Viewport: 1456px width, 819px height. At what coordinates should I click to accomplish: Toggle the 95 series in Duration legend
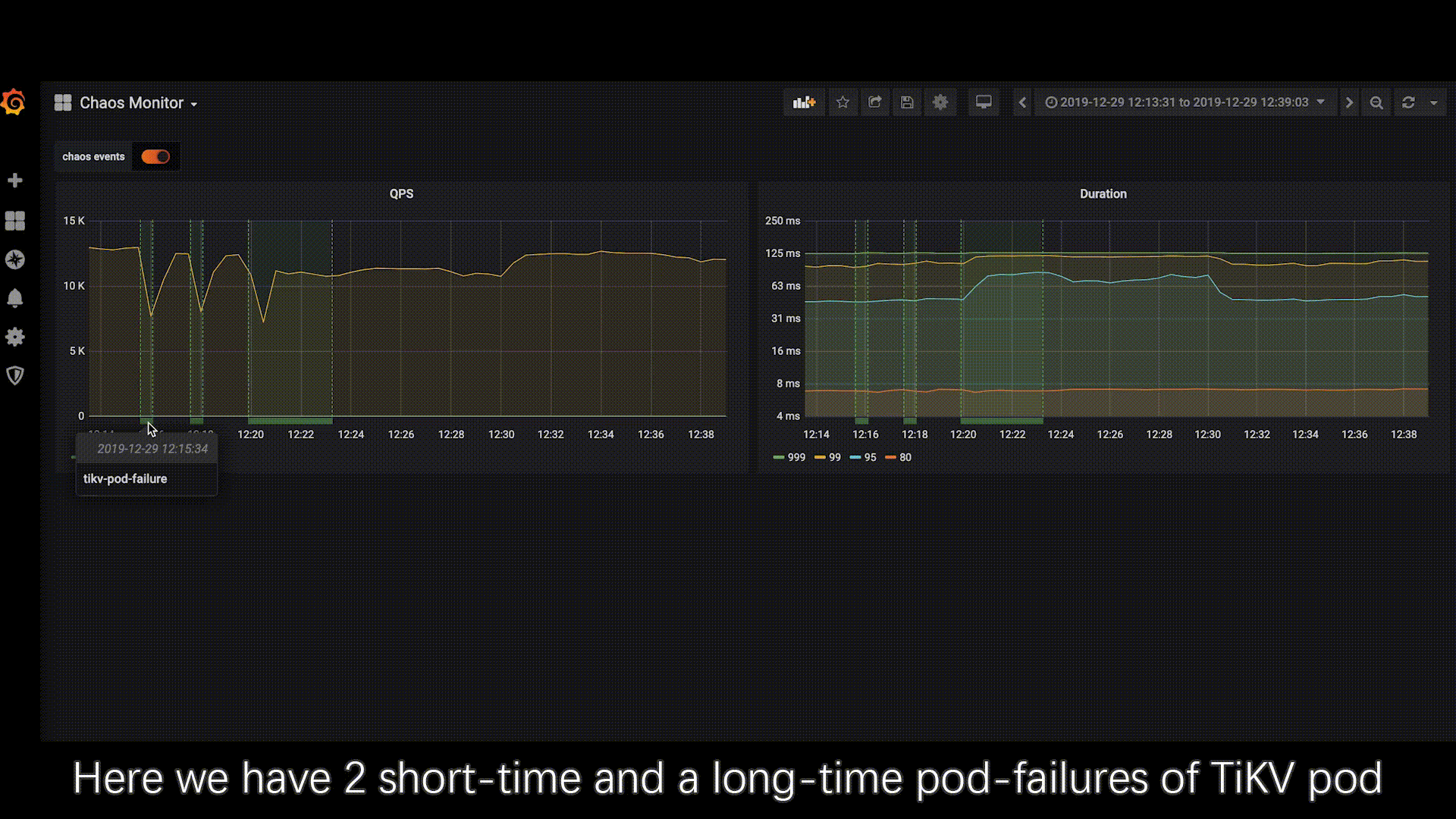coord(869,457)
